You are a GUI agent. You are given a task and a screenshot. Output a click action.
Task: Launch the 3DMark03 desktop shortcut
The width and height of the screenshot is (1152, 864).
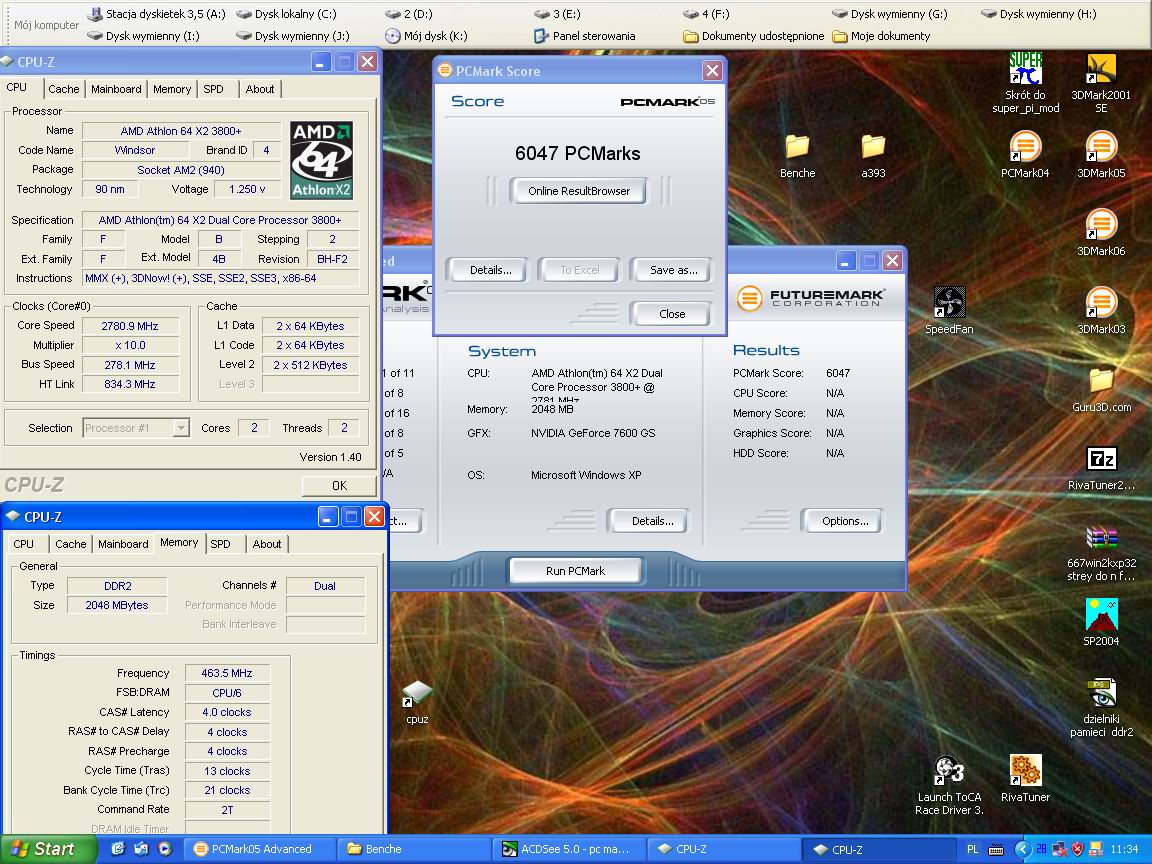pos(1101,310)
